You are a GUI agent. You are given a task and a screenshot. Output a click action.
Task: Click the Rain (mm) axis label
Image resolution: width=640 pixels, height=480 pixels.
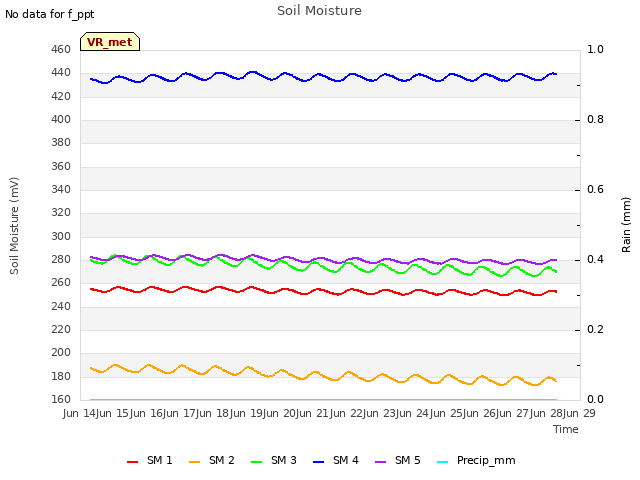click(626, 225)
